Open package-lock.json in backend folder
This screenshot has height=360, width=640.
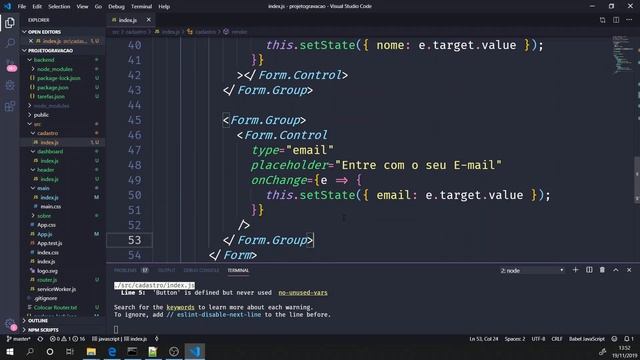(x=63, y=78)
